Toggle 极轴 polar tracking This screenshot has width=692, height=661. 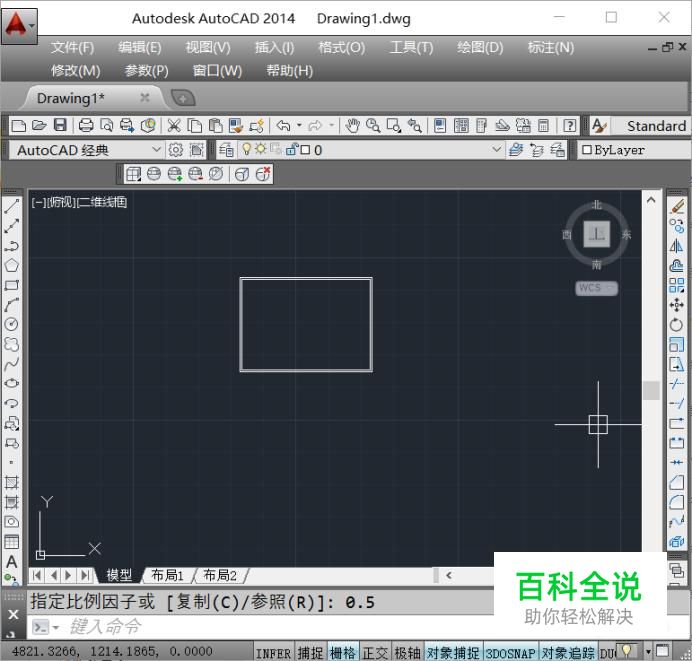tap(407, 652)
